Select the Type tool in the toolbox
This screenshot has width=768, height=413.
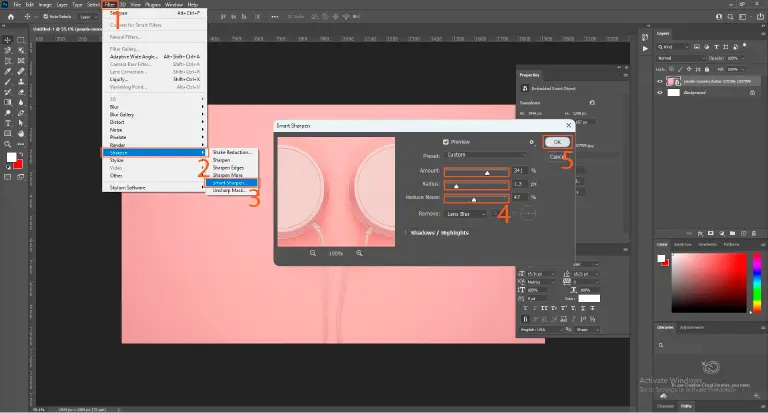(x=8, y=123)
